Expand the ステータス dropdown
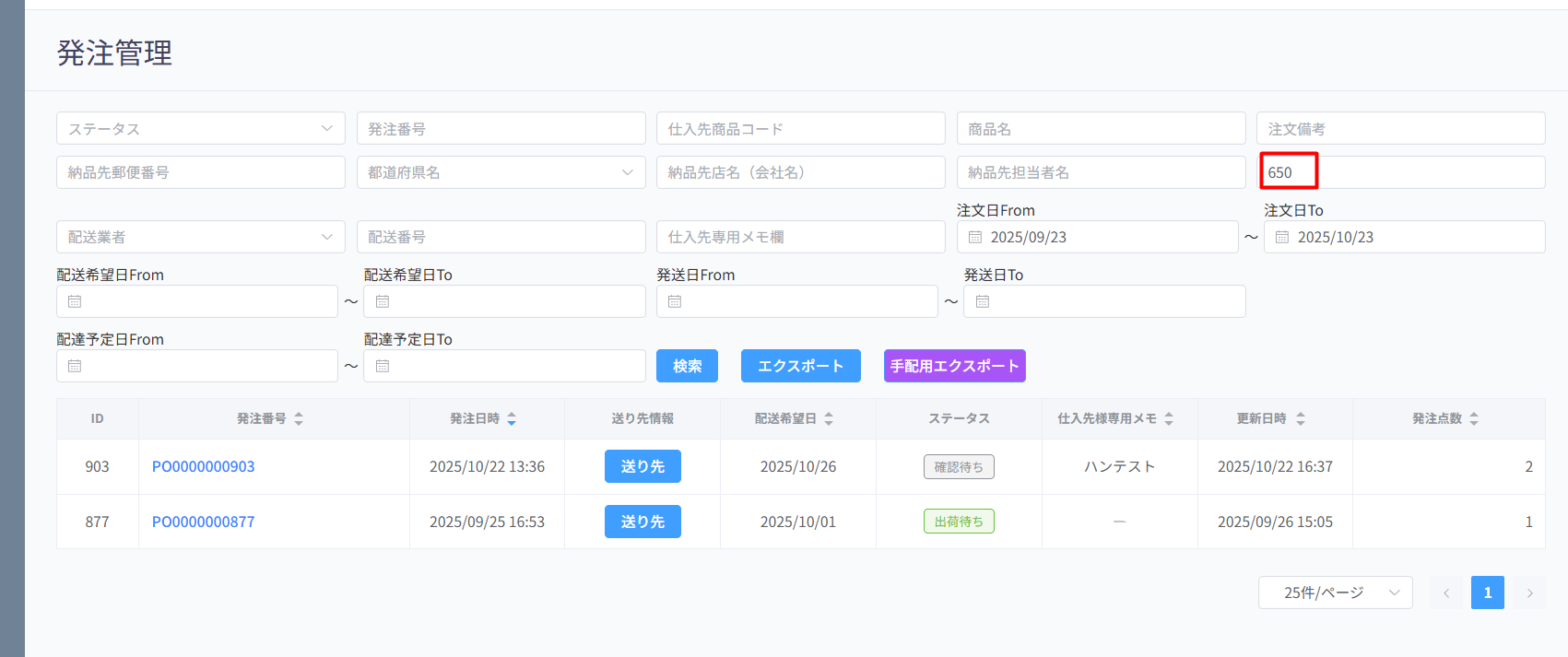The image size is (1568, 657). 200,128
